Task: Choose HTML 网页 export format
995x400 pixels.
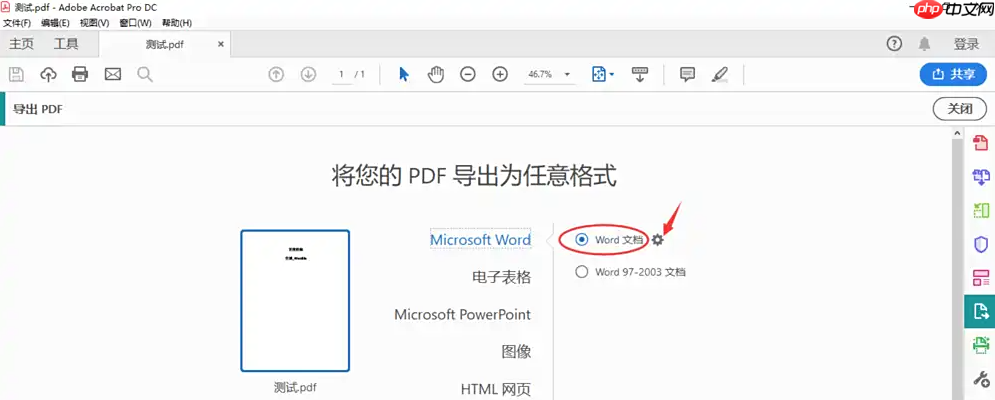Action: (x=496, y=389)
